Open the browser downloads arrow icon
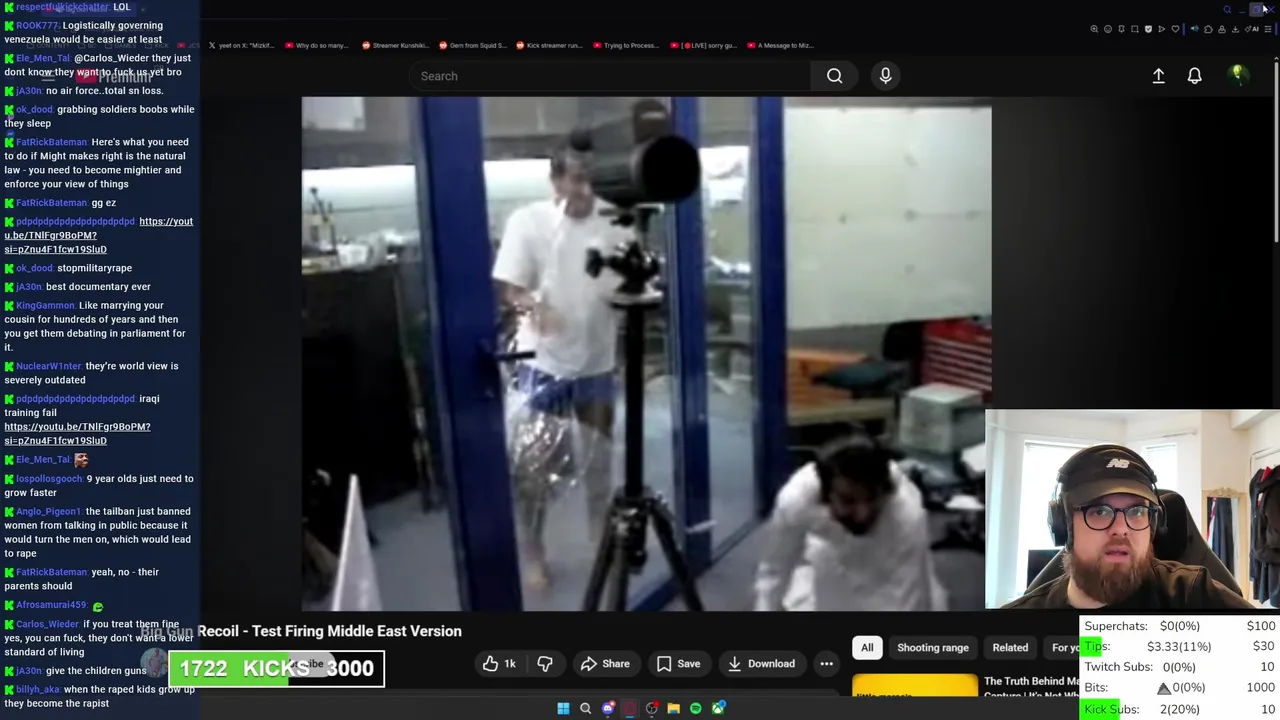 [1235, 29]
